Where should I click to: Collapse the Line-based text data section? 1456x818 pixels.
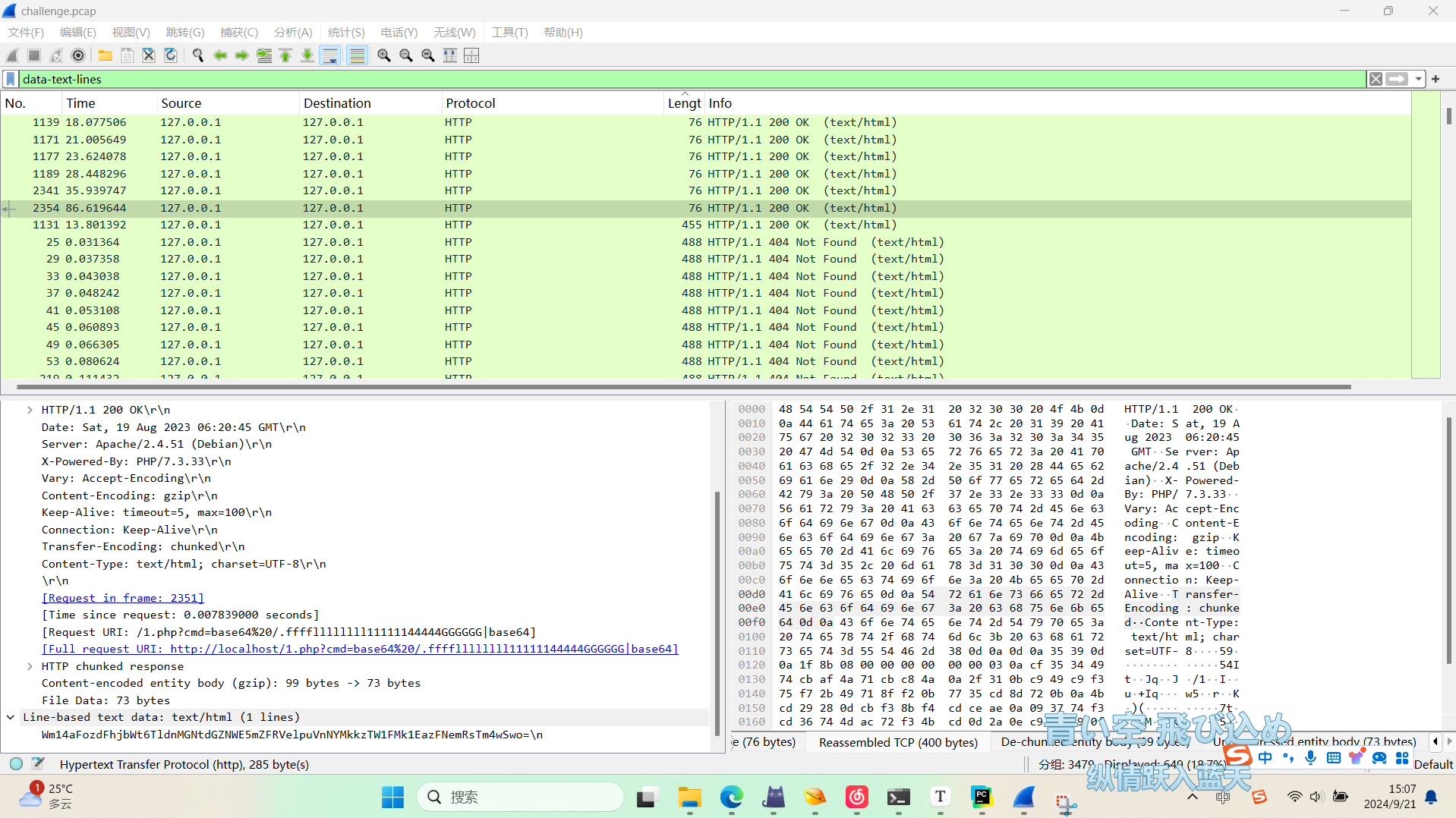[x=11, y=717]
